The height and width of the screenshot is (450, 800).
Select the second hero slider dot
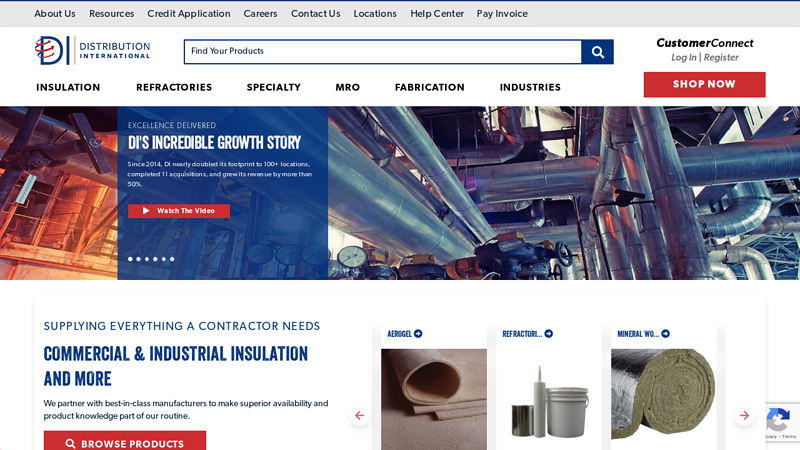(139, 259)
